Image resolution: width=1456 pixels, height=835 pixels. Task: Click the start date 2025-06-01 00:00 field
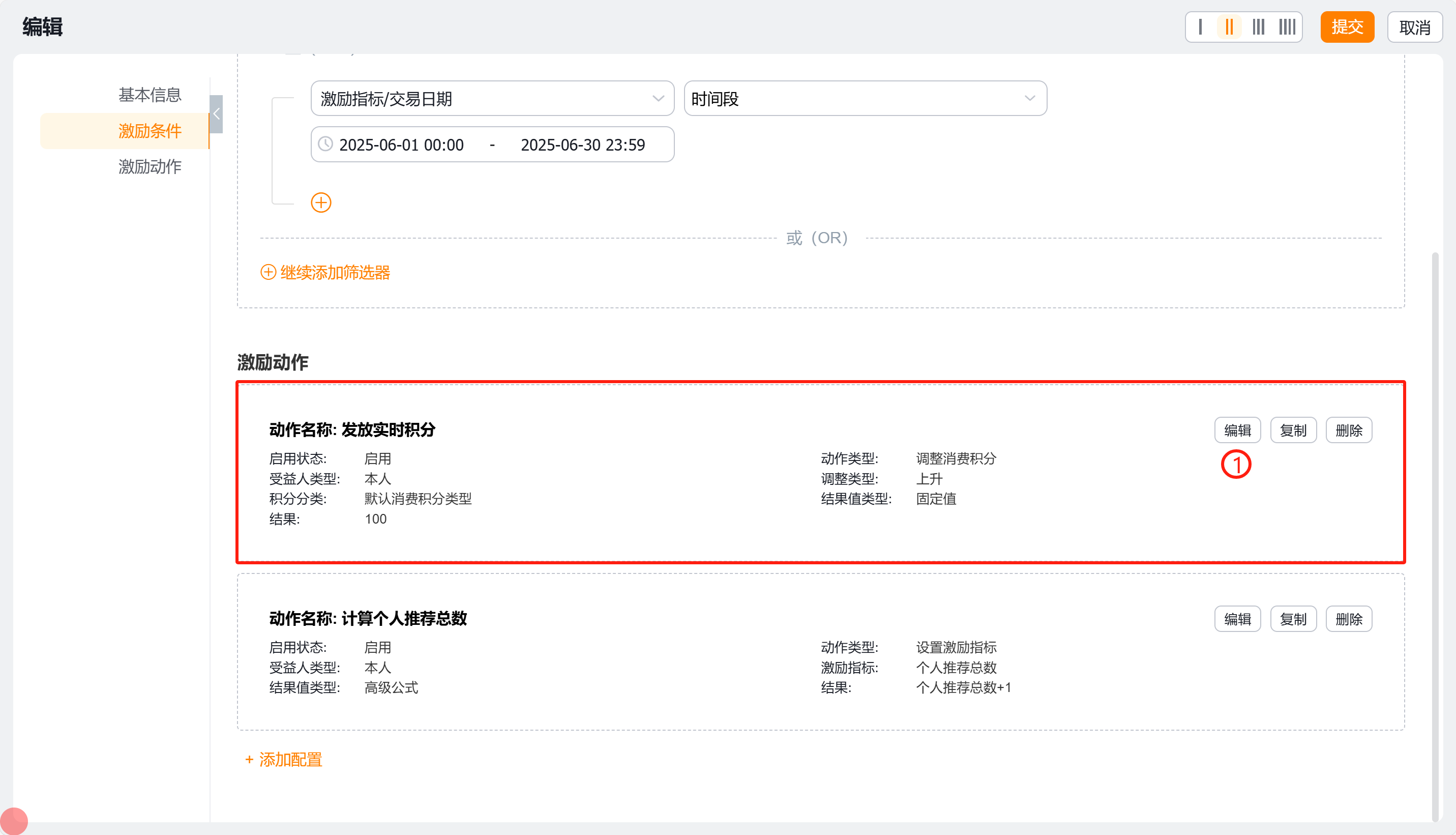pos(401,145)
